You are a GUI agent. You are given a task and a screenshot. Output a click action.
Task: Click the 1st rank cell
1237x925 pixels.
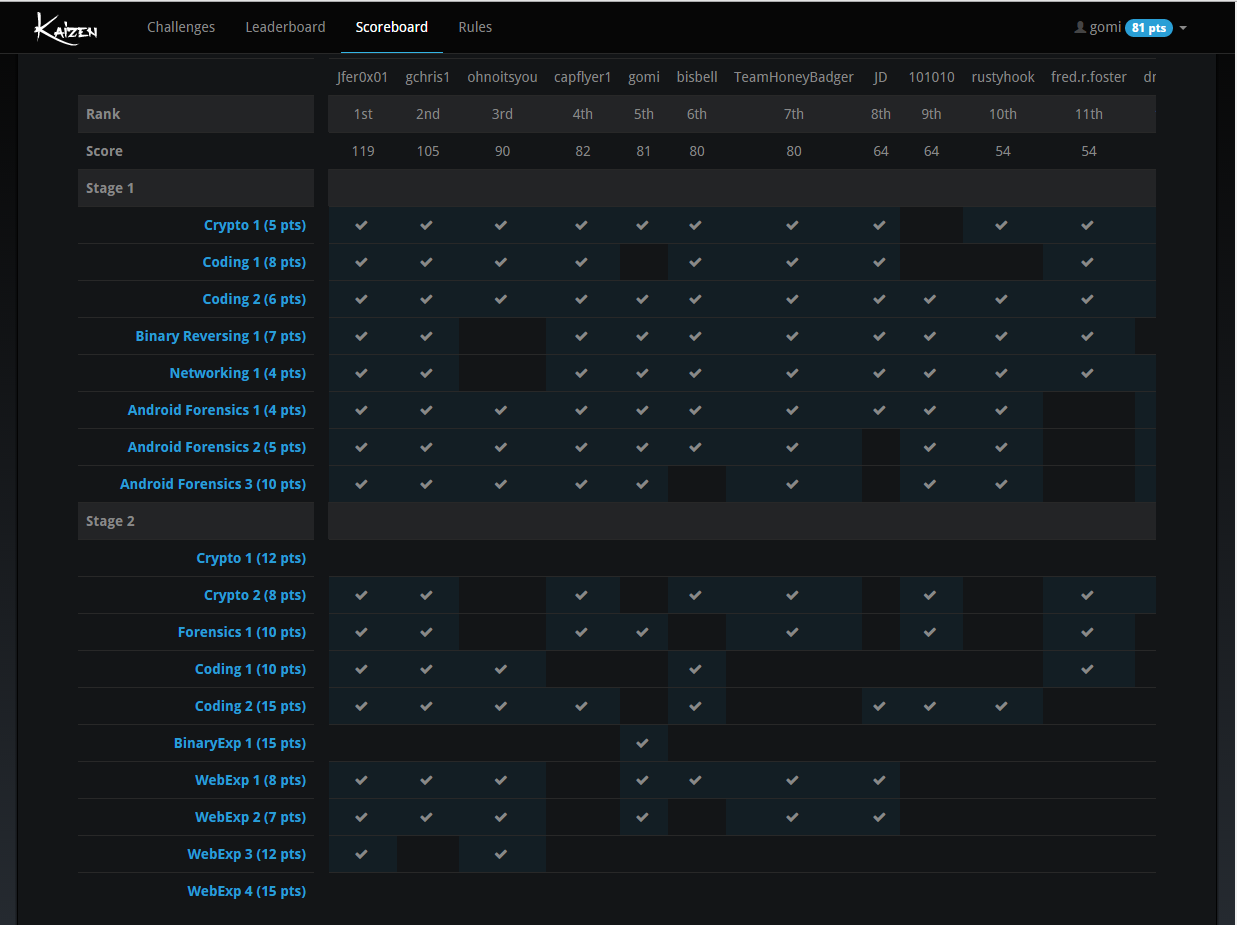click(x=363, y=114)
